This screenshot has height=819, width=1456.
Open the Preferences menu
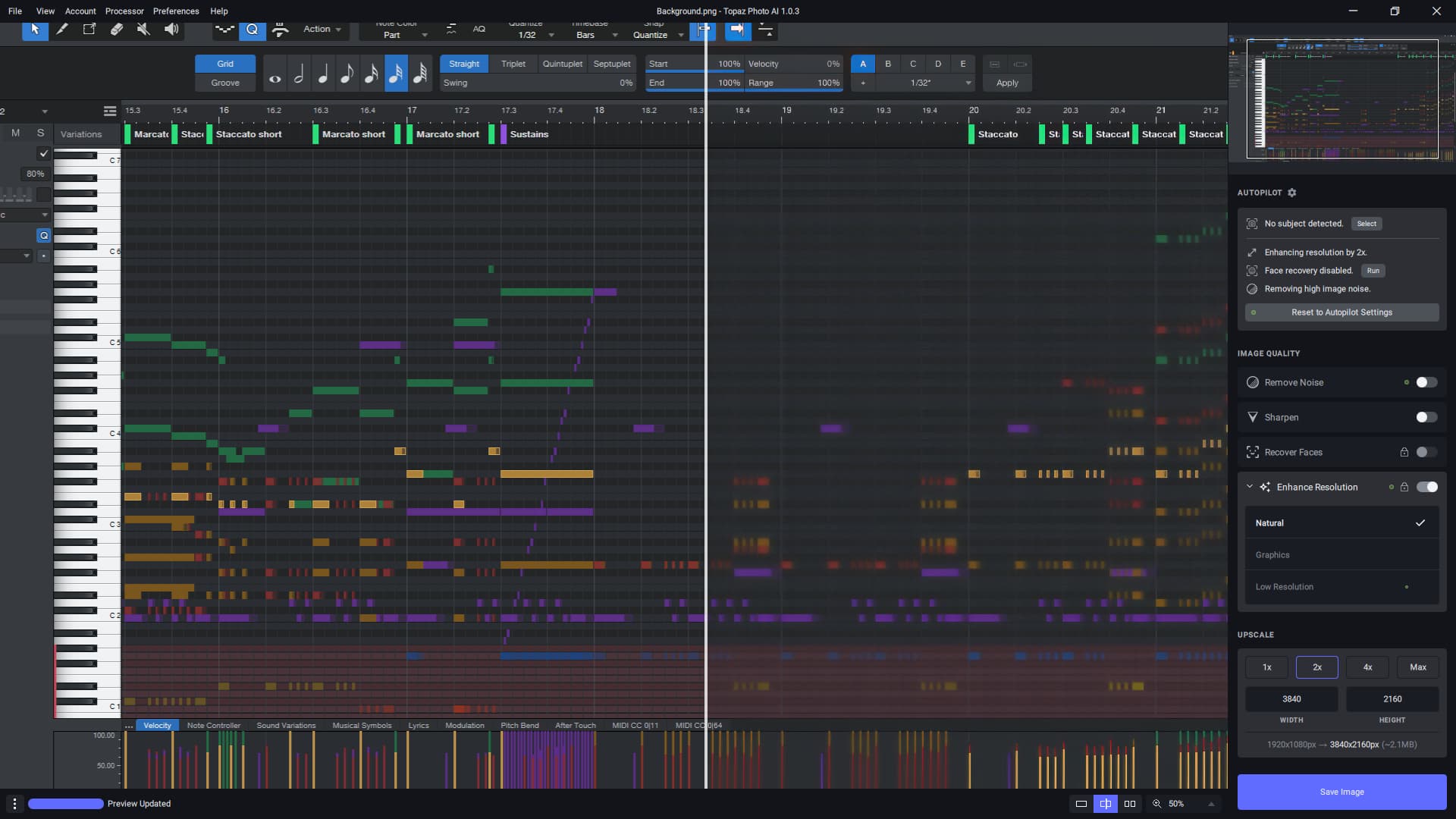point(176,11)
